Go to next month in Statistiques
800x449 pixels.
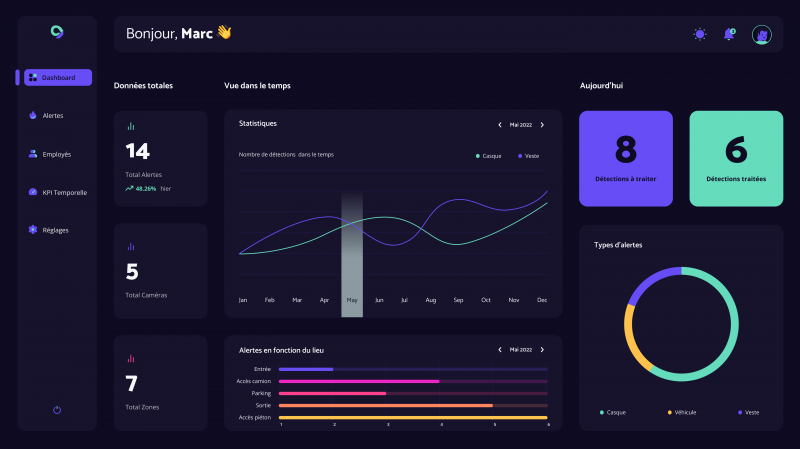[542, 125]
